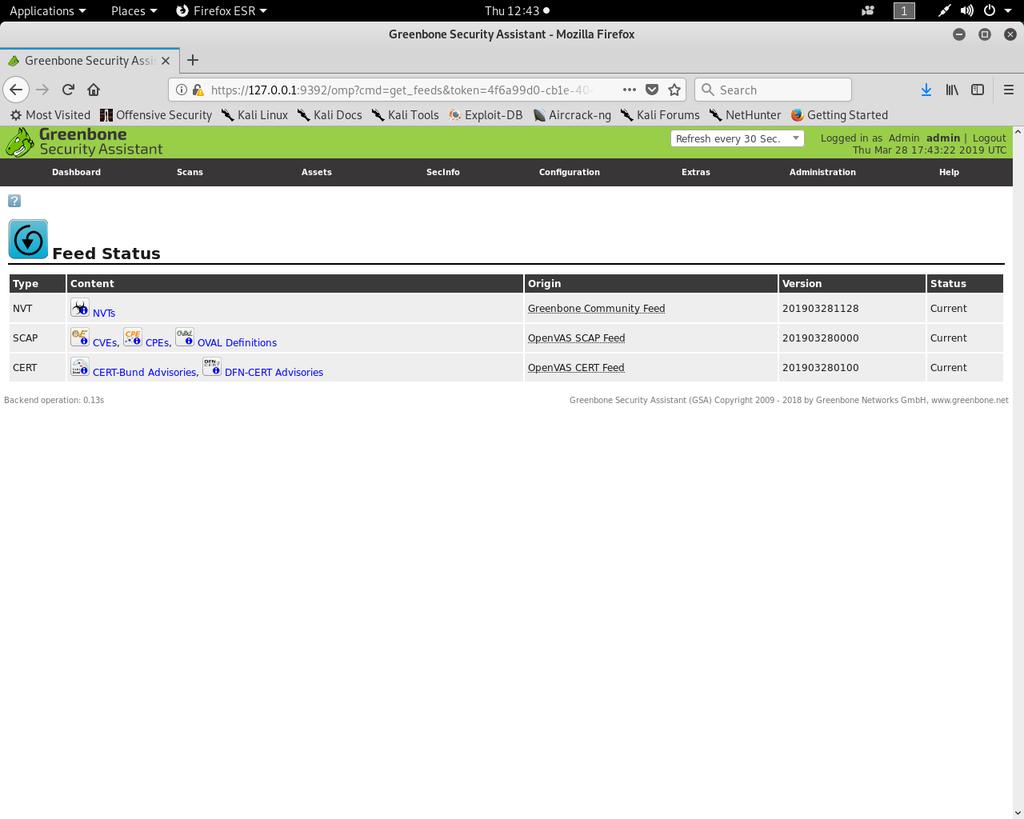This screenshot has height=819, width=1024.
Task: Show site information icon in URL bar
Action: point(182,89)
